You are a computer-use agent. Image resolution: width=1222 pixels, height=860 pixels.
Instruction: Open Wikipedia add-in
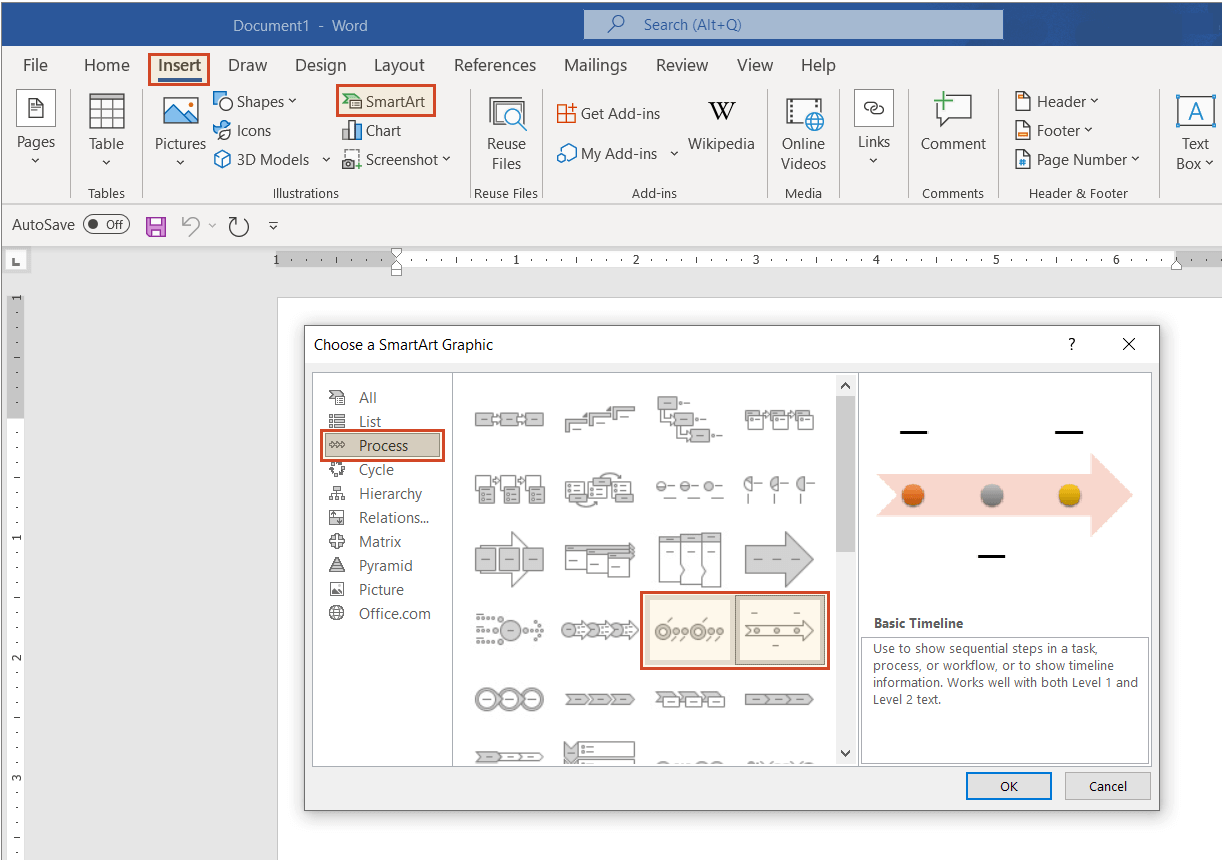click(721, 125)
